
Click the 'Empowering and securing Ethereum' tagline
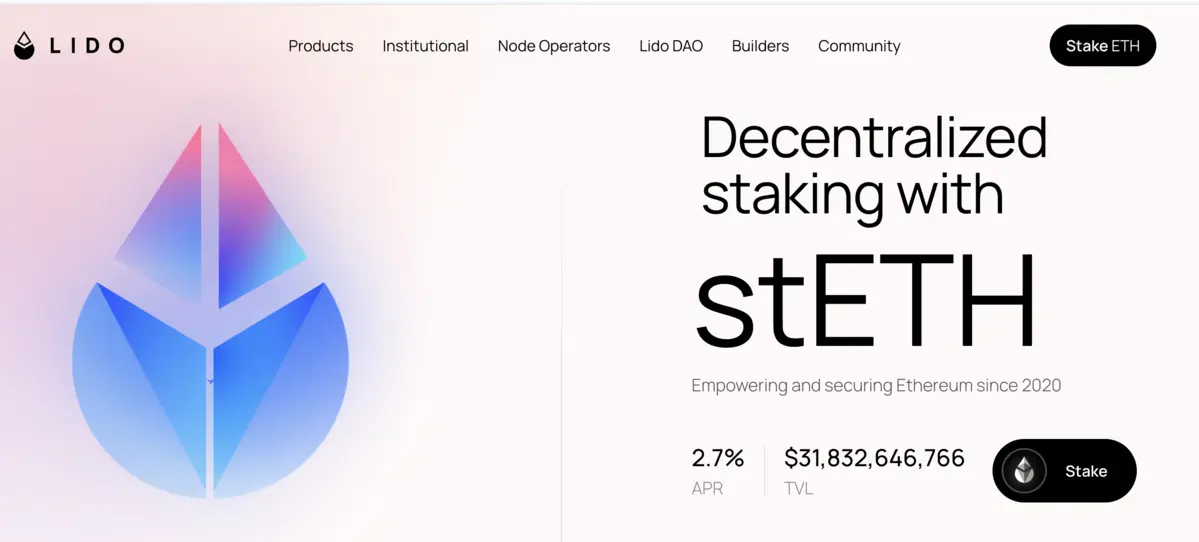(x=876, y=385)
